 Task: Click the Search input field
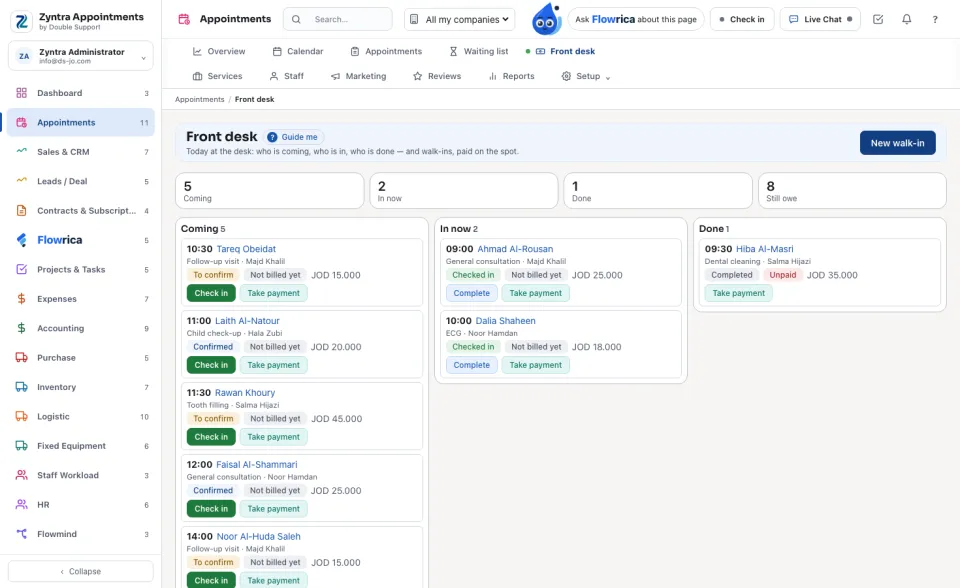338,20
